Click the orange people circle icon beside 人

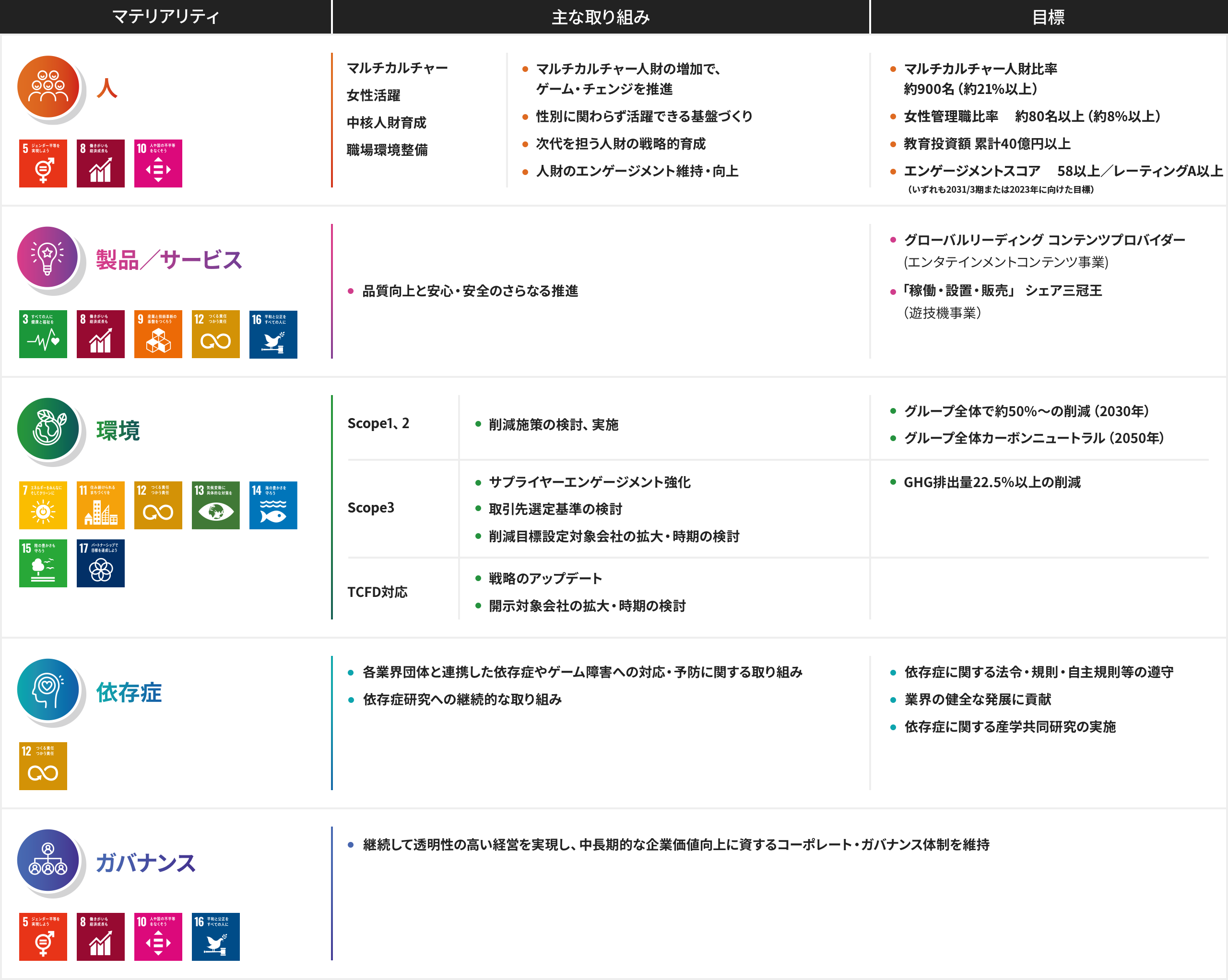48,87
